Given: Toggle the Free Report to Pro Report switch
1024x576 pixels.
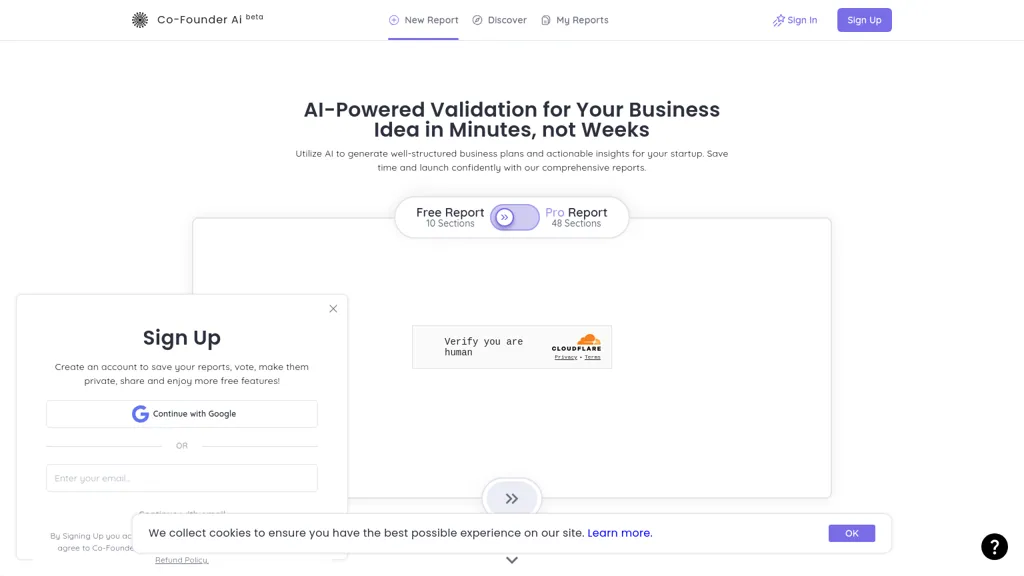Looking at the screenshot, I should coord(515,217).
